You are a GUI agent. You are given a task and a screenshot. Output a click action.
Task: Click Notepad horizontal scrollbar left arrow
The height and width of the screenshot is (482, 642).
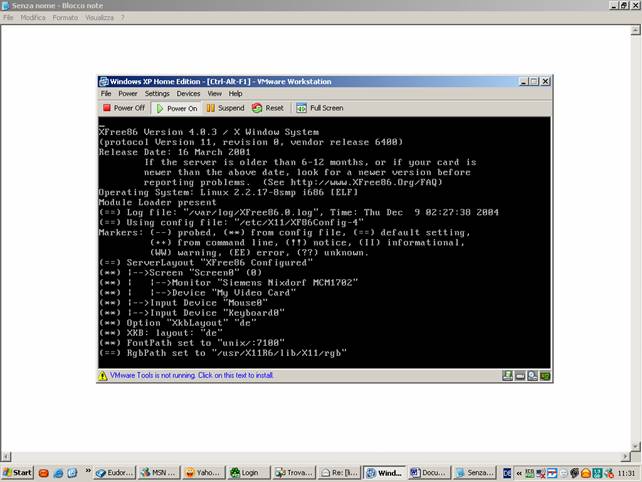coord(6,456)
